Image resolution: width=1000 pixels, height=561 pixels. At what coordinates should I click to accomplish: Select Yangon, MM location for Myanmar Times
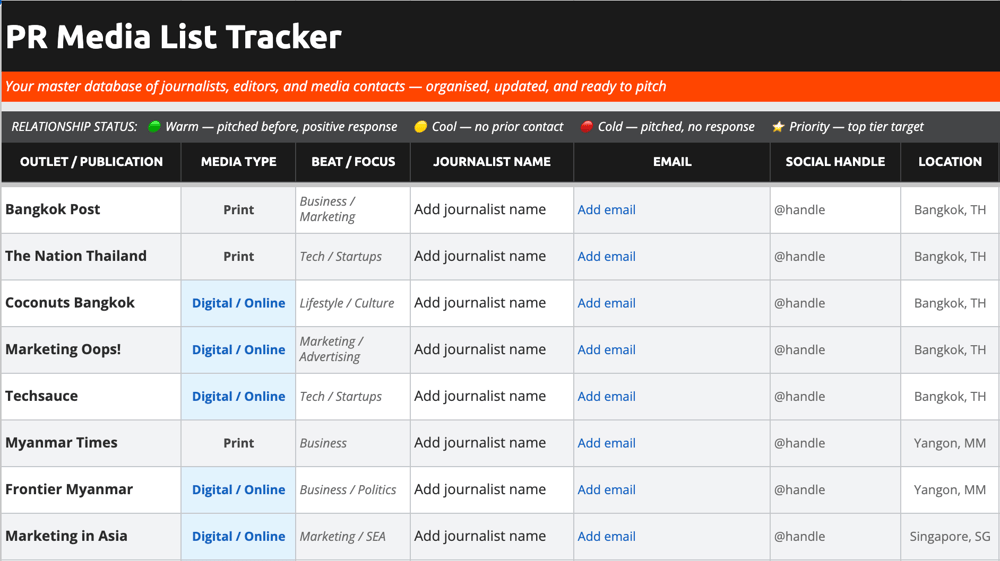(x=950, y=442)
